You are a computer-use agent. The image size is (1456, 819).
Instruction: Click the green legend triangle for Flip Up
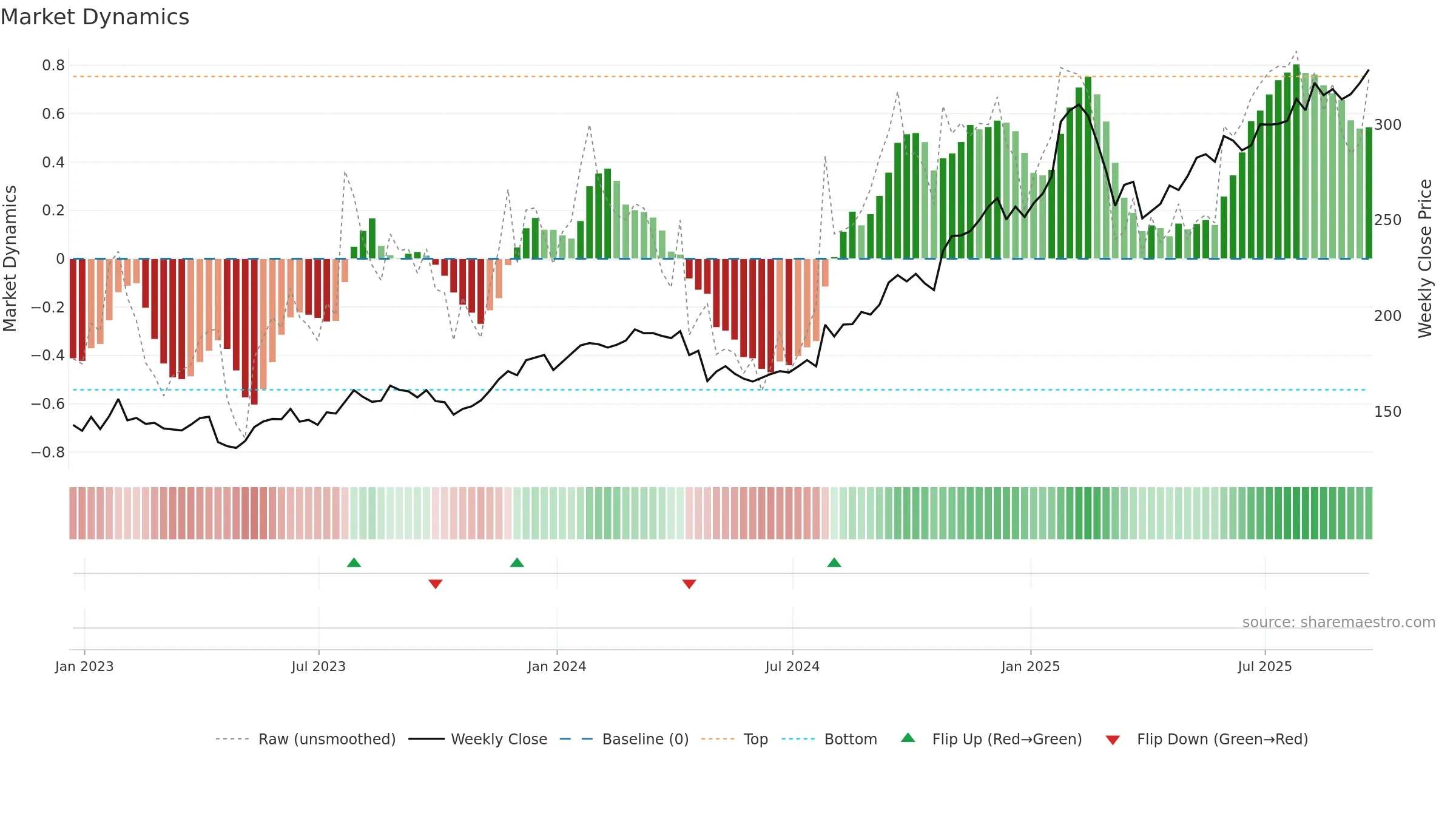coord(908,738)
